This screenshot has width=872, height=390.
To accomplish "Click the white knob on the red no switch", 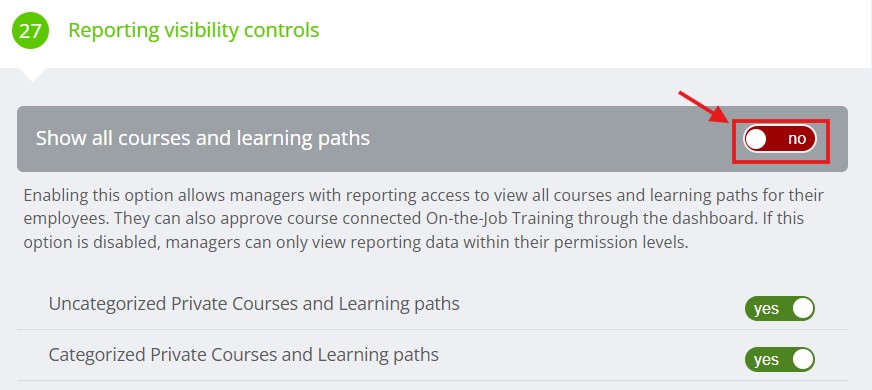I will (x=756, y=139).
